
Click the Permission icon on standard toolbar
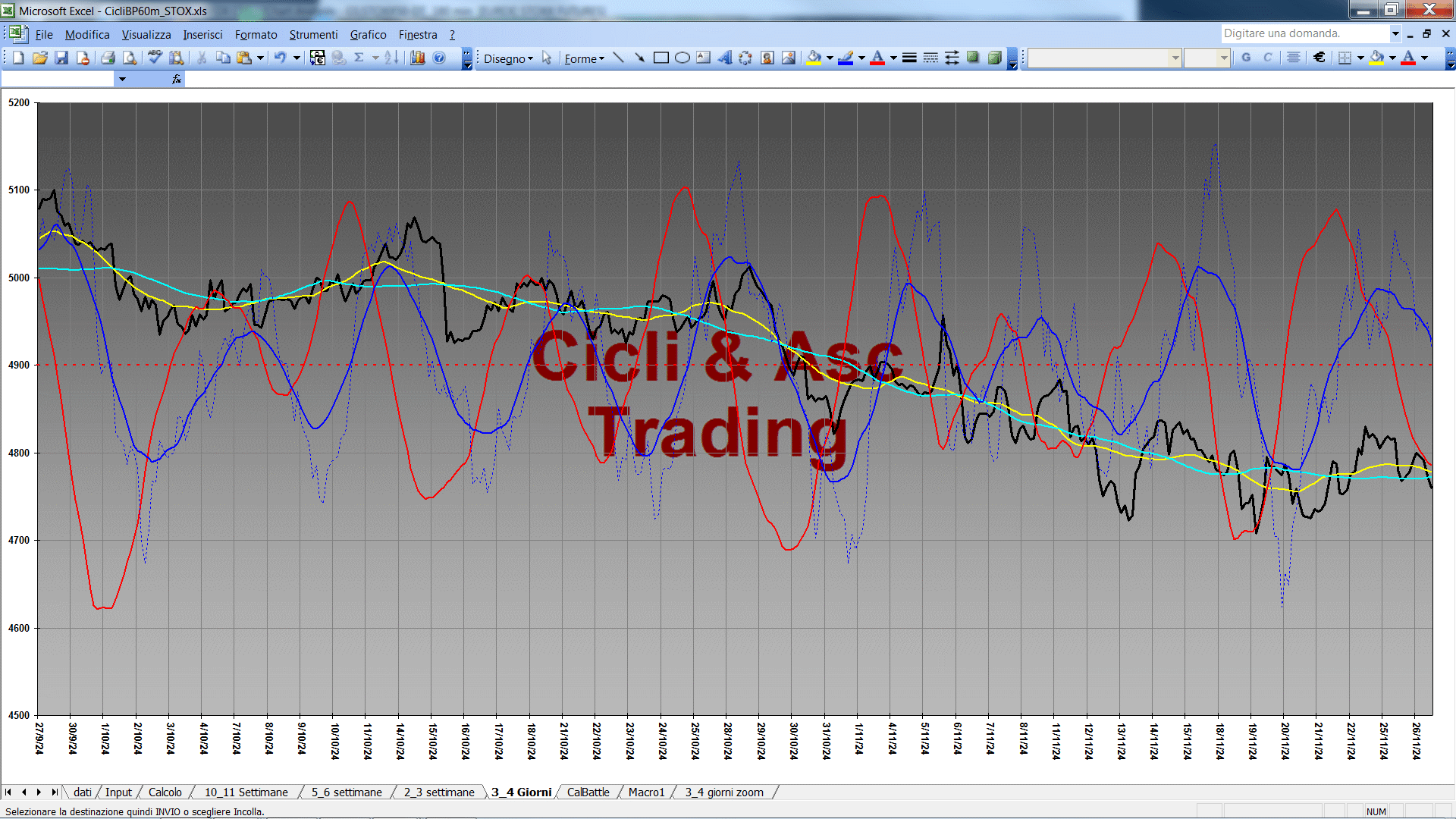[83, 58]
